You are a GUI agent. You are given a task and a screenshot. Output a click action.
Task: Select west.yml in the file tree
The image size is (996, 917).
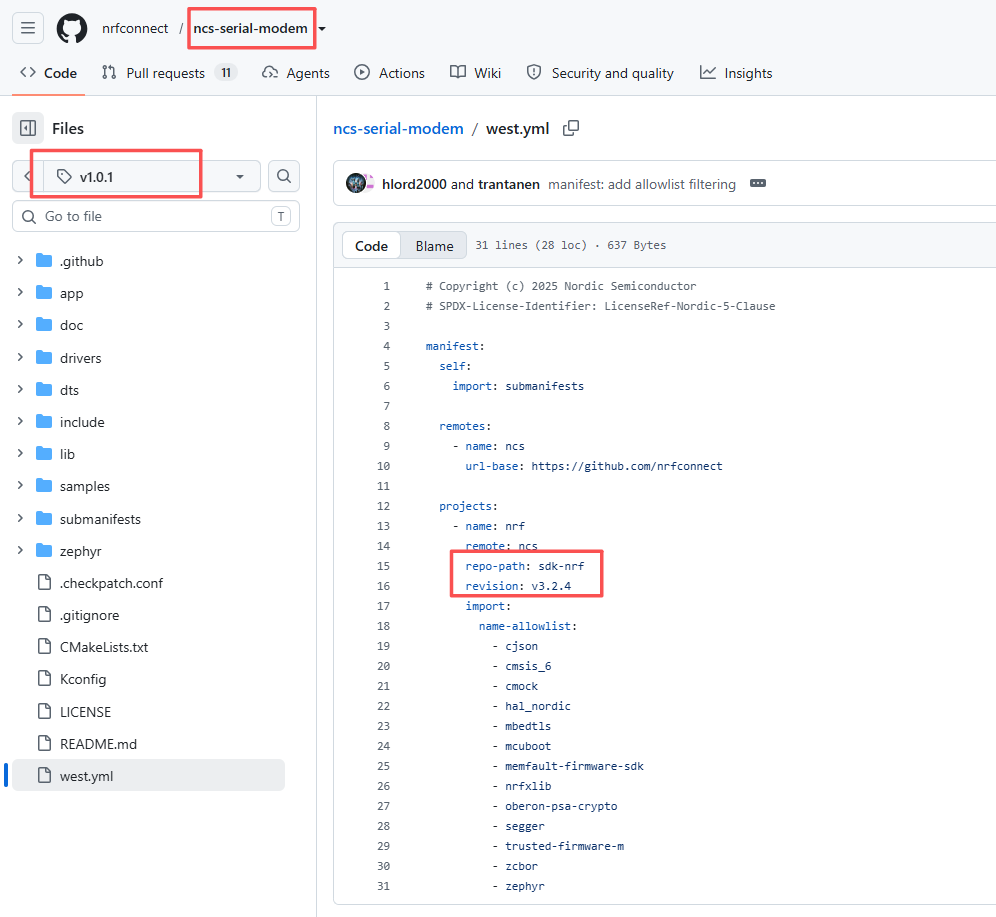pyautogui.click(x=149, y=775)
